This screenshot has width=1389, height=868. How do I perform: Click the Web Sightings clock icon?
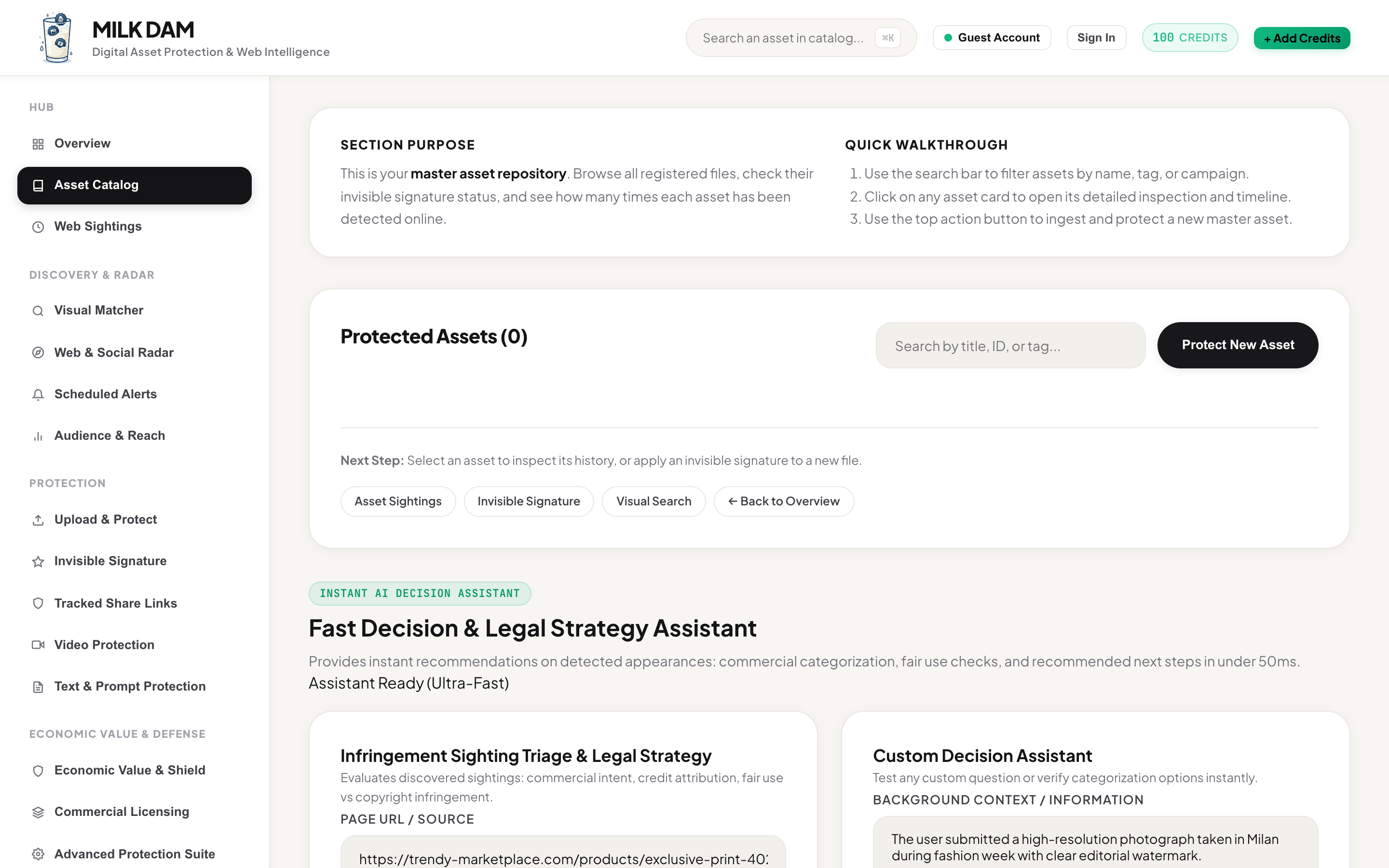tap(38, 227)
